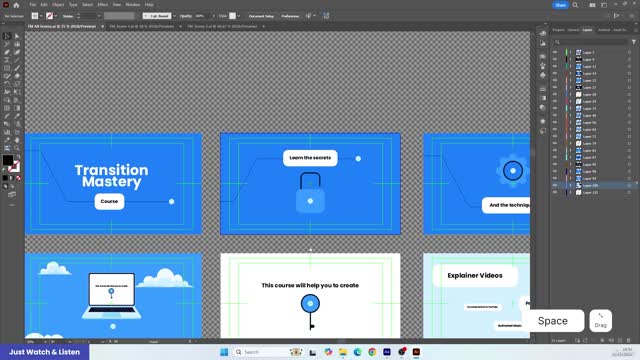Open the Window menu
This screenshot has height=360, width=640.
click(133, 5)
